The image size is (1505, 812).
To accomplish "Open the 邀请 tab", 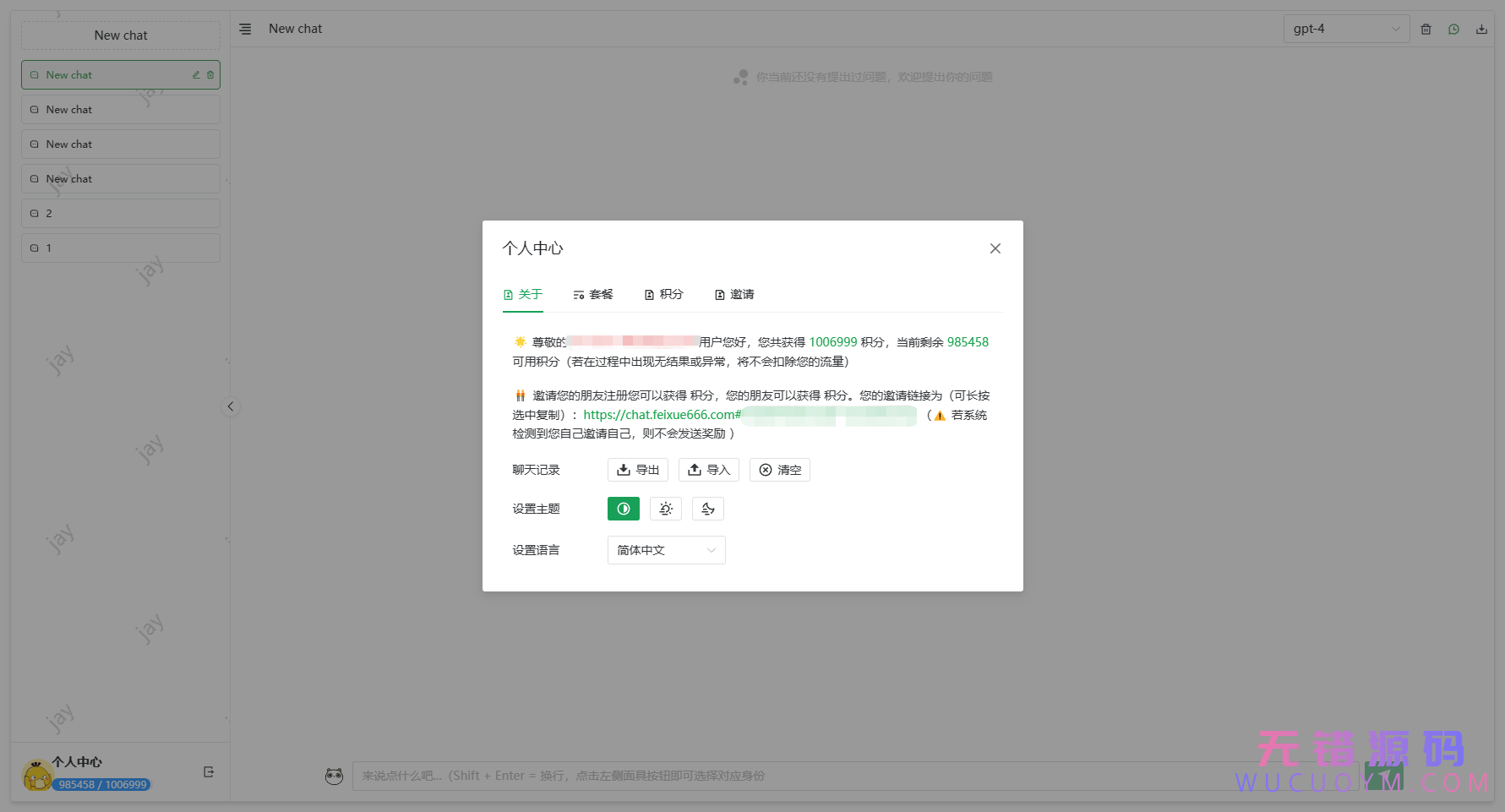I will pyautogui.click(x=734, y=294).
